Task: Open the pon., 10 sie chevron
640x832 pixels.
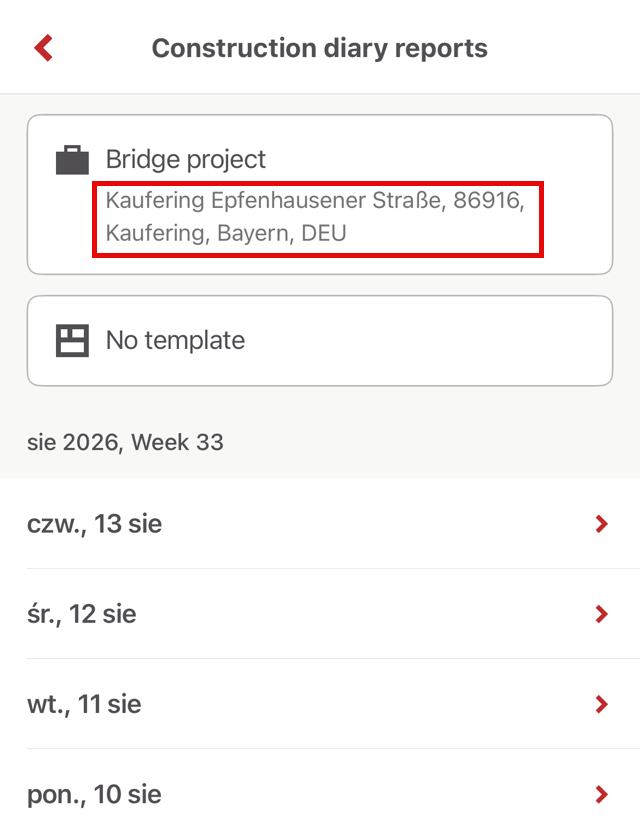Action: coord(601,794)
